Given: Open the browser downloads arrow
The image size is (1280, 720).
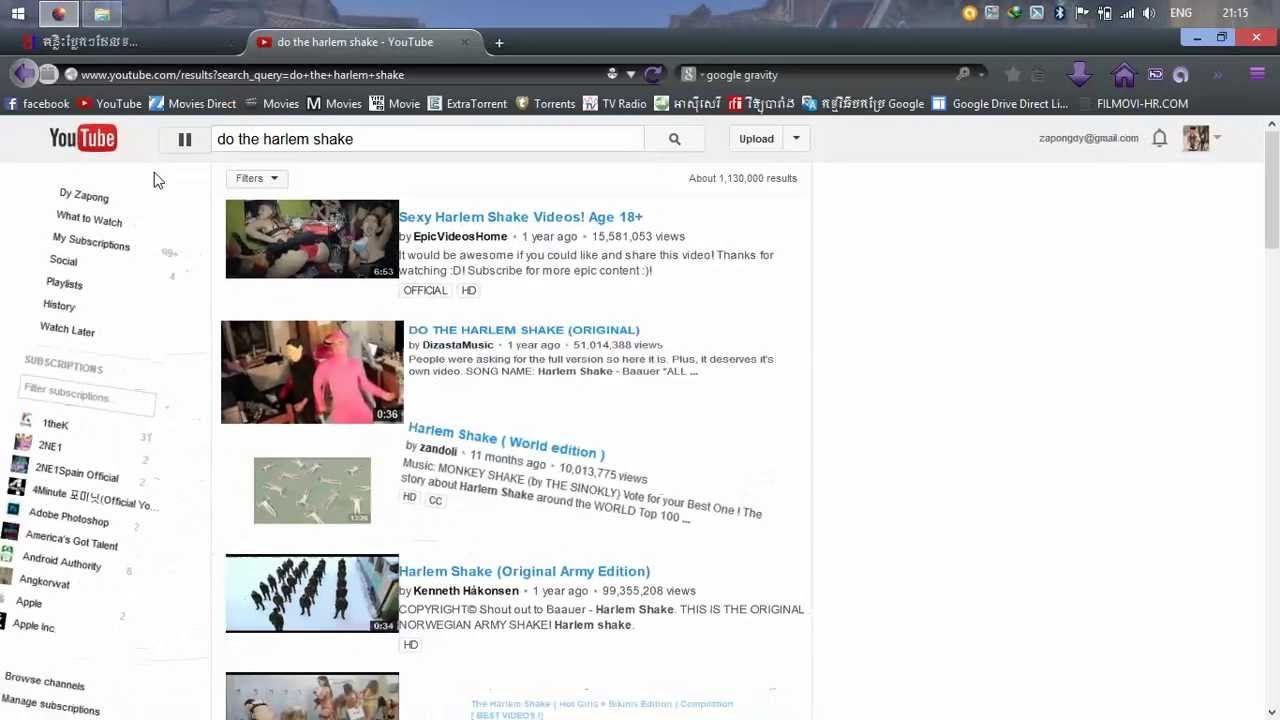Looking at the screenshot, I should [x=1079, y=74].
